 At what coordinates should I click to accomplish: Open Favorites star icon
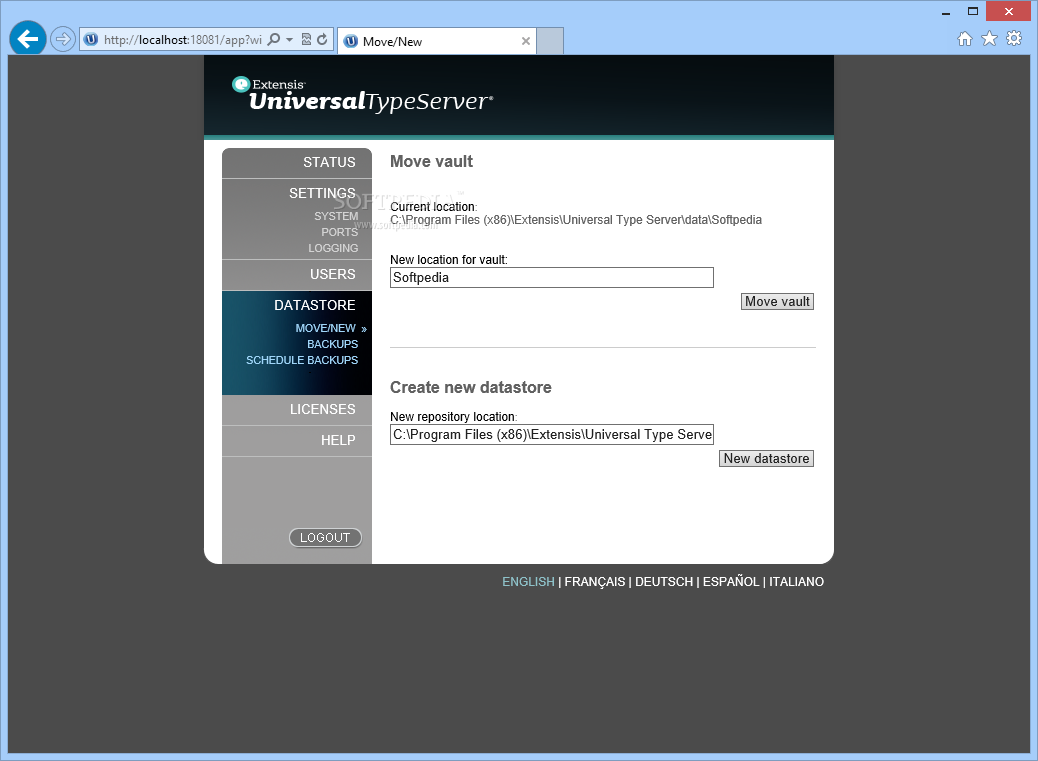(x=989, y=39)
